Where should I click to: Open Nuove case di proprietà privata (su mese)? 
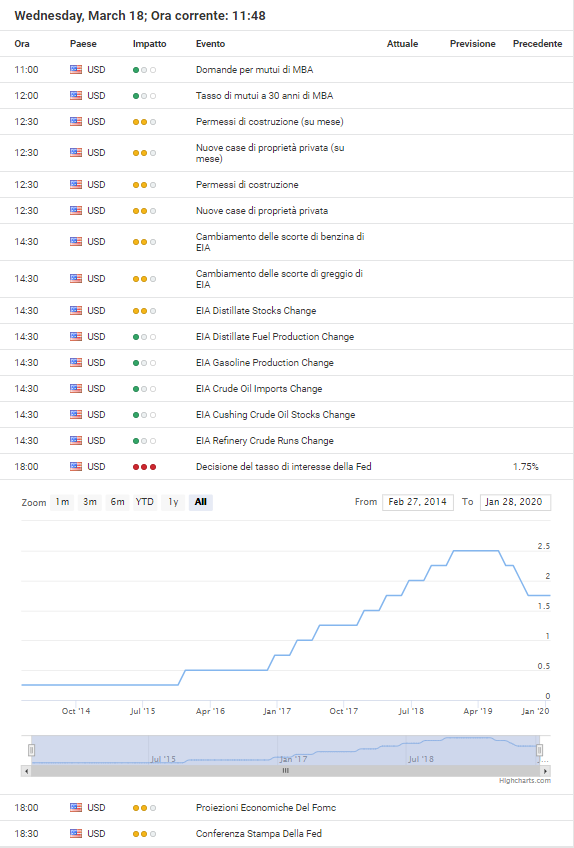(270, 153)
